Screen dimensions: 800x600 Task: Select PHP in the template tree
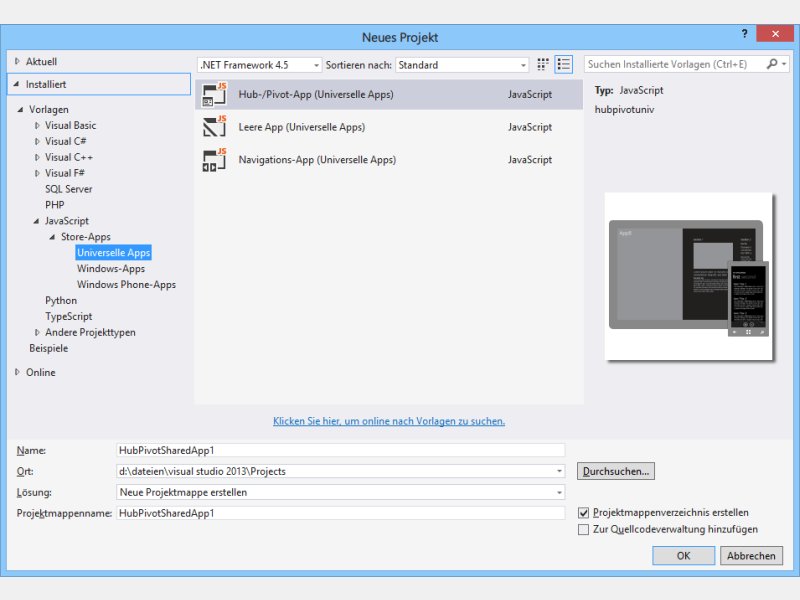point(55,205)
